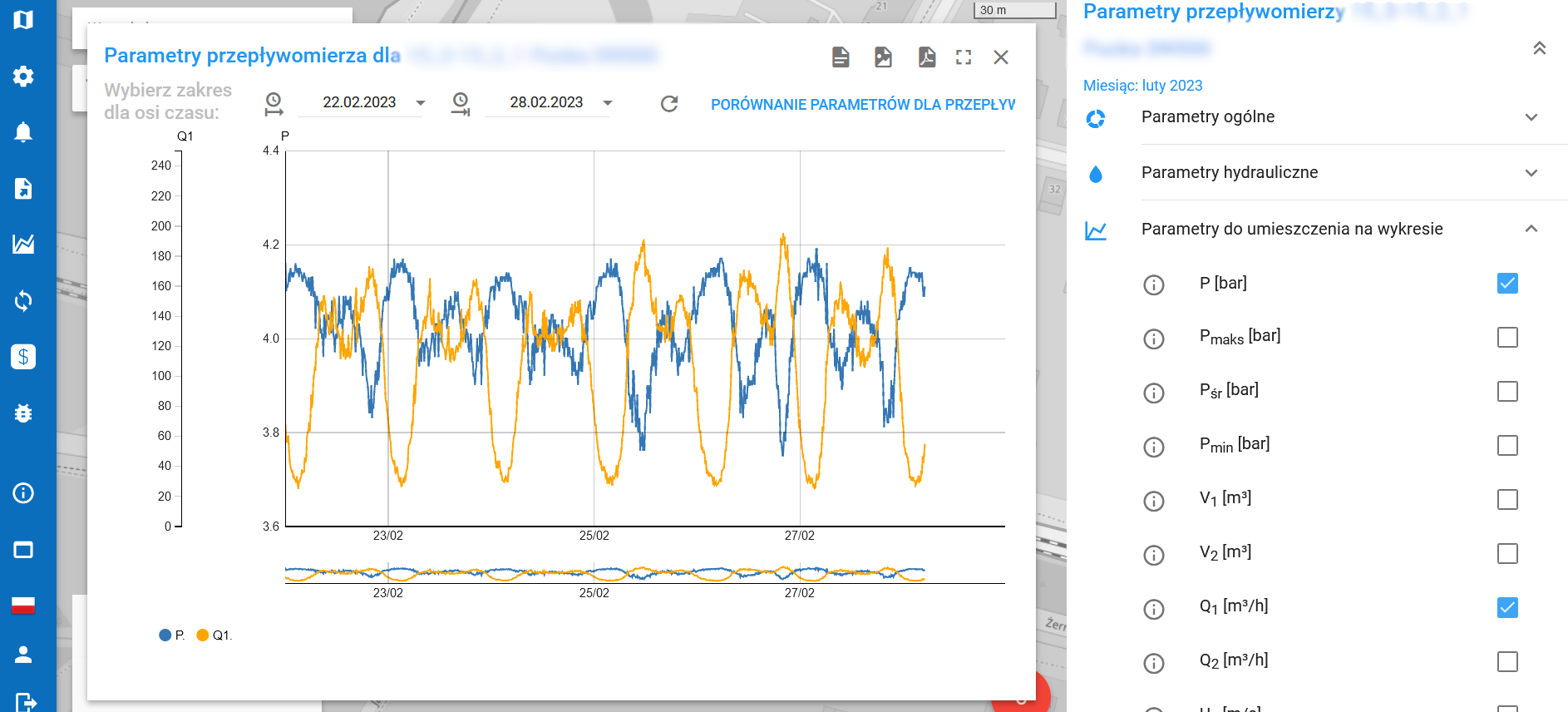Click the map icon in left sidebar
1568x712 pixels.
[x=23, y=19]
